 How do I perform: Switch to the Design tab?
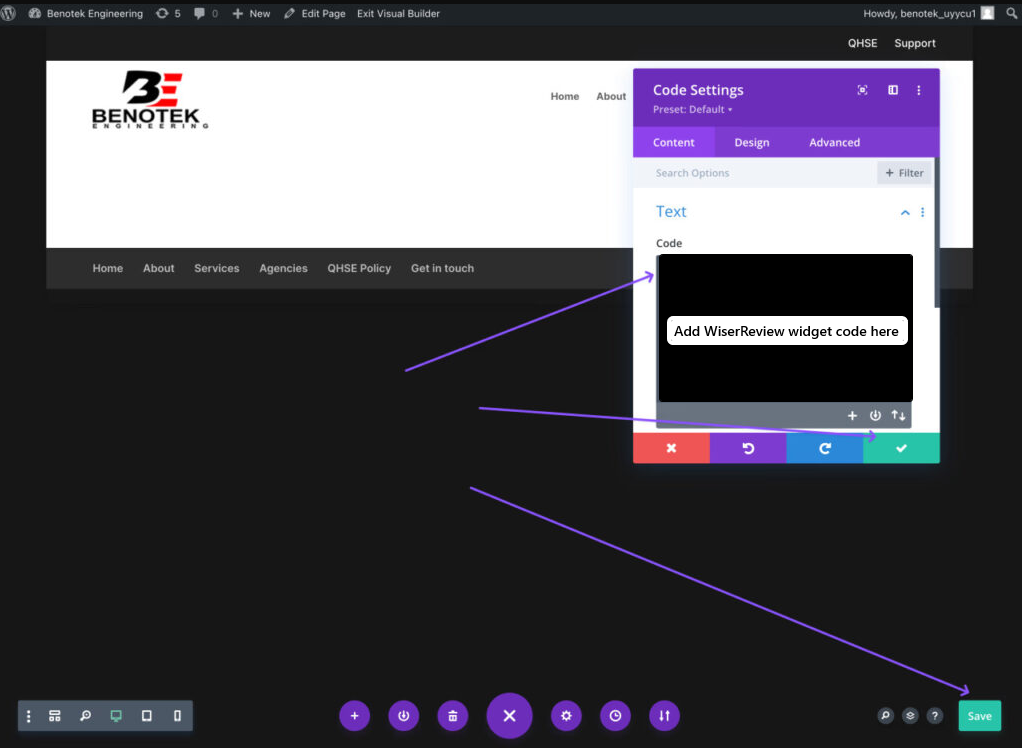tap(751, 142)
